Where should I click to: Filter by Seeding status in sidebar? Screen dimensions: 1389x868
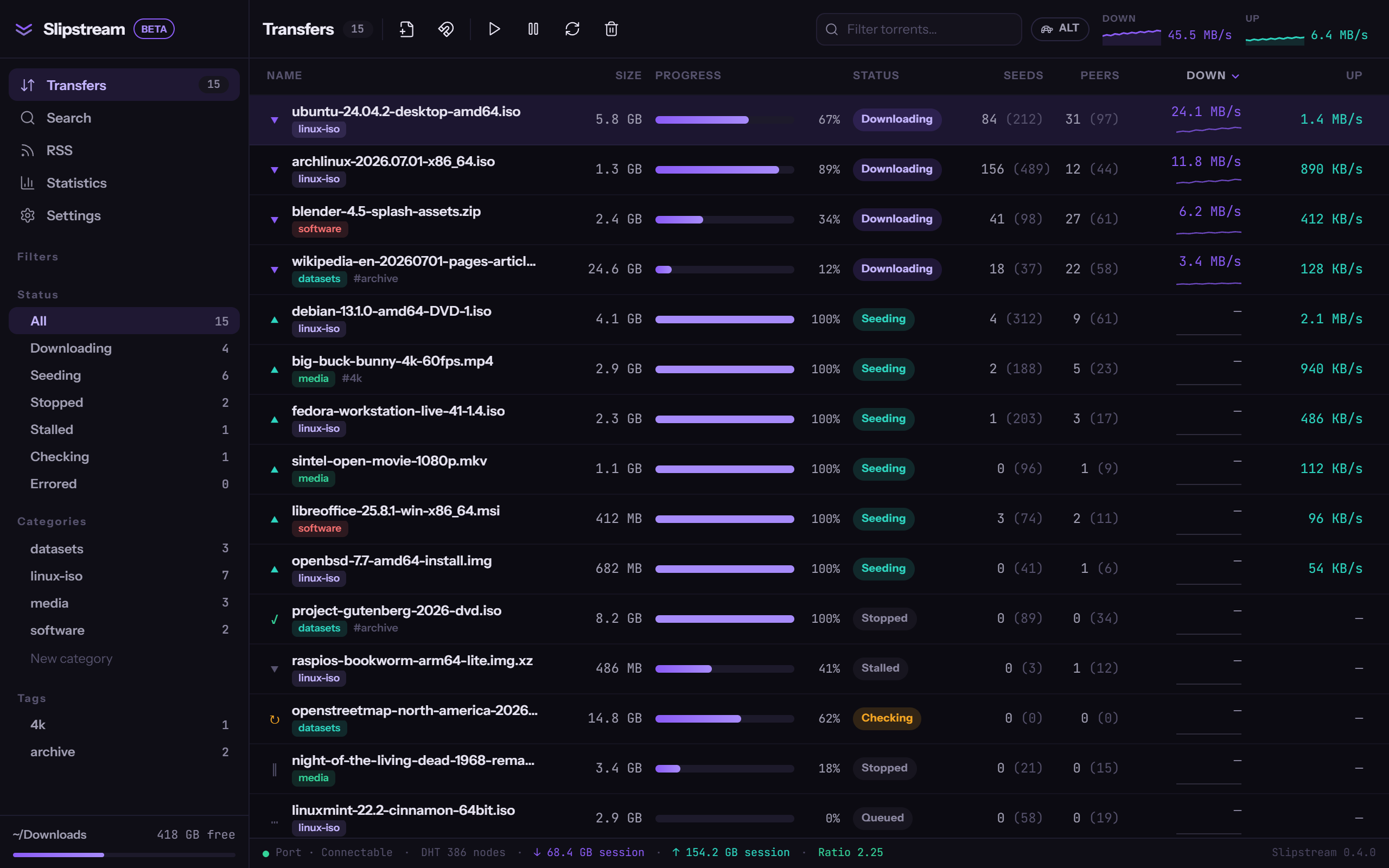click(124, 375)
